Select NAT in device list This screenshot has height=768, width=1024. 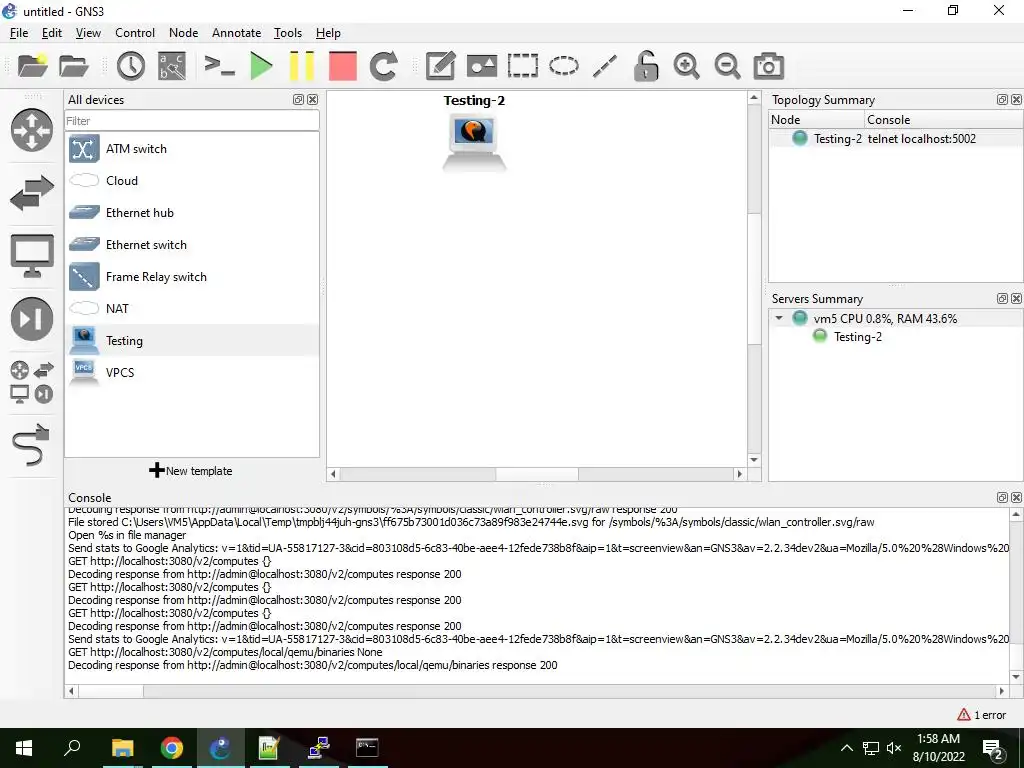coord(192,309)
